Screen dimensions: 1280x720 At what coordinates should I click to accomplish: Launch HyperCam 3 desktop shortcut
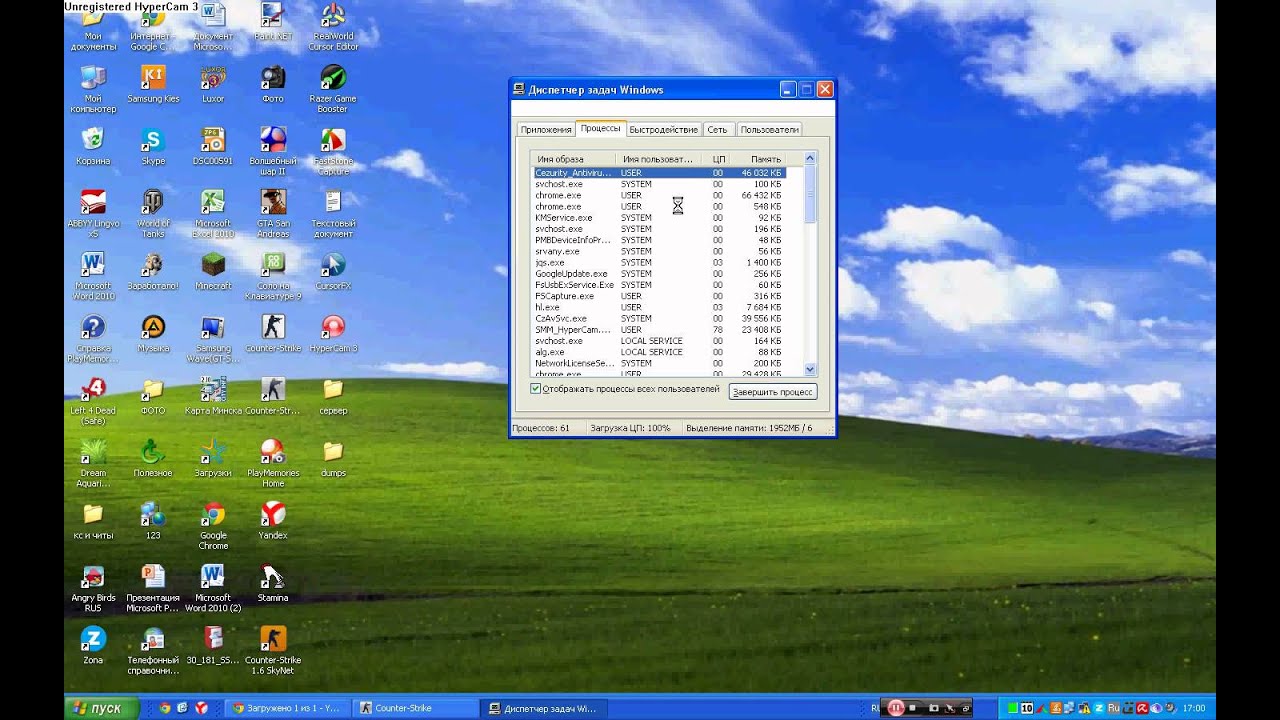pos(333,333)
